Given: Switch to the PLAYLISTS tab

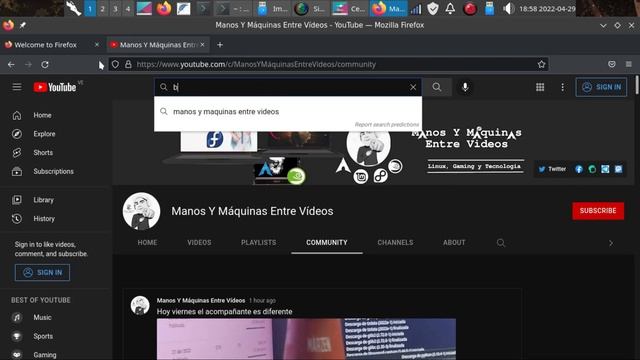Looking at the screenshot, I should pos(258,242).
